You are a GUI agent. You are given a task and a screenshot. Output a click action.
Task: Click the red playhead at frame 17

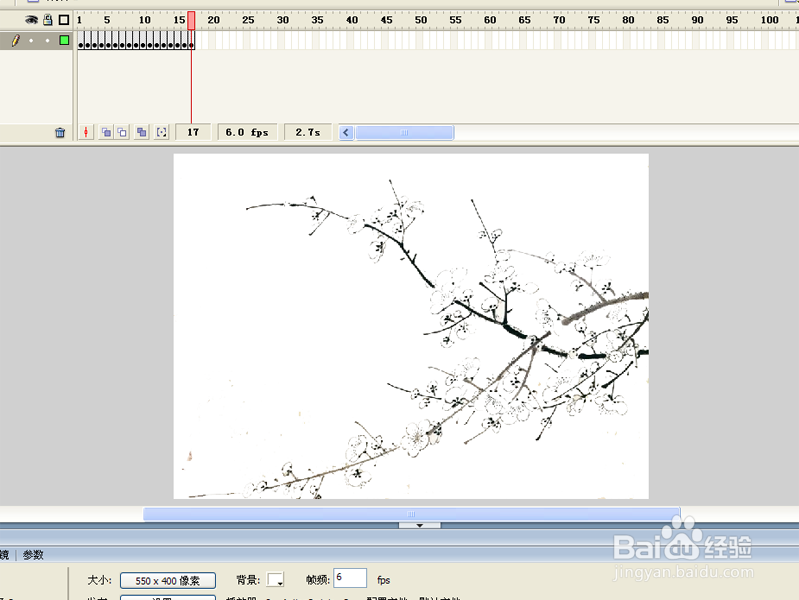tap(191, 21)
